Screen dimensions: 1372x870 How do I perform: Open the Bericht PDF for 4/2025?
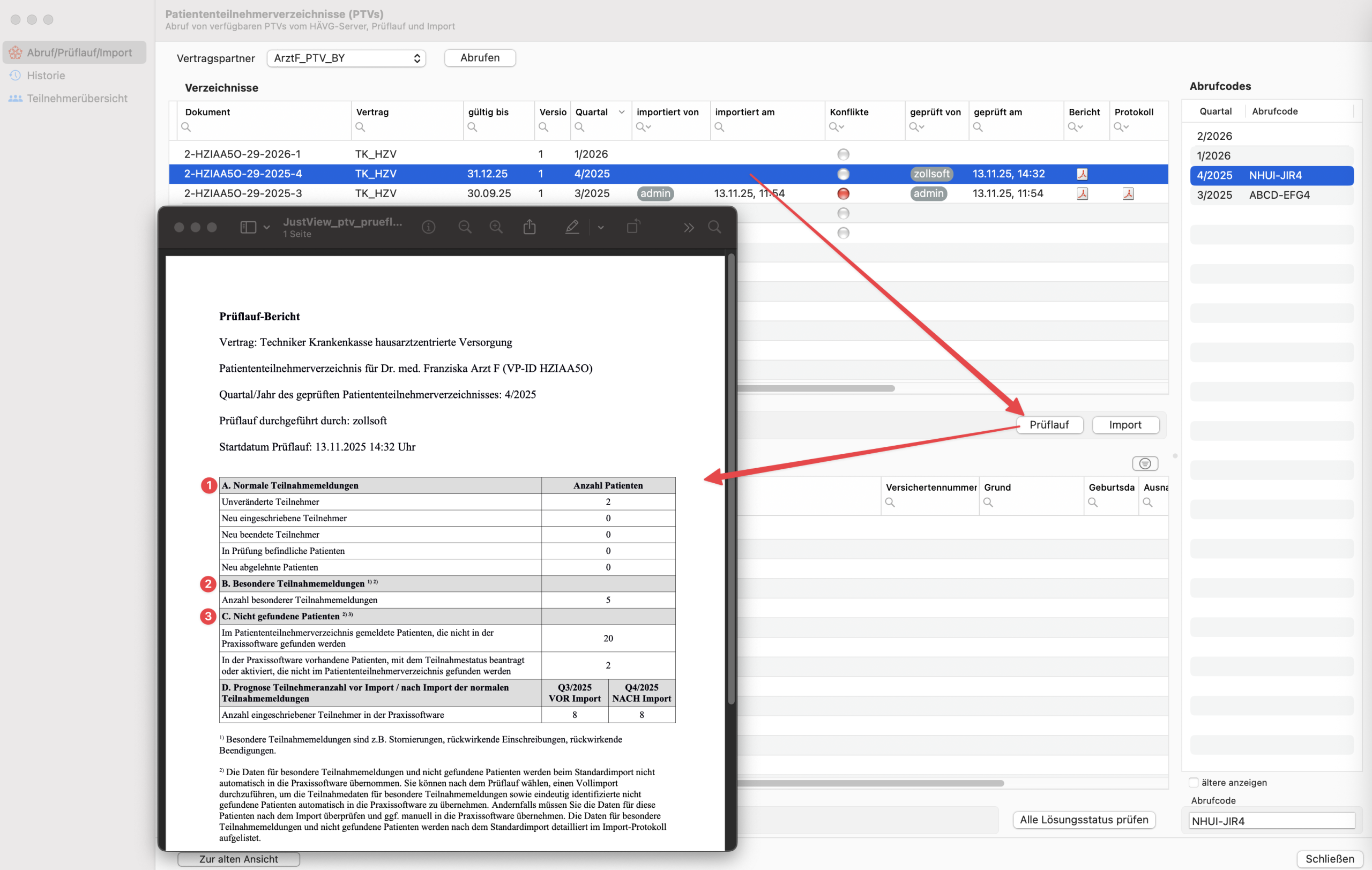tap(1082, 174)
